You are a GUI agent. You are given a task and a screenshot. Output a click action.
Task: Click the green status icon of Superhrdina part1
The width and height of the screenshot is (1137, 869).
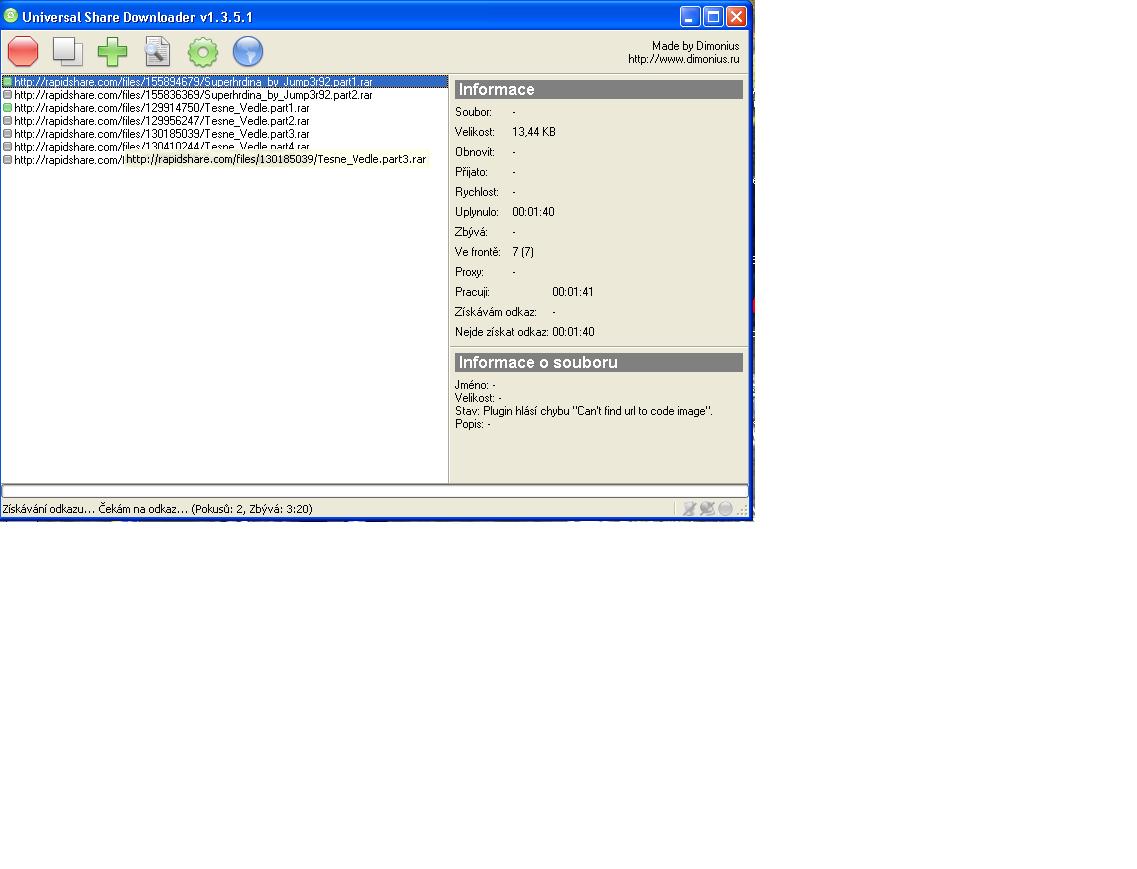(x=7, y=82)
